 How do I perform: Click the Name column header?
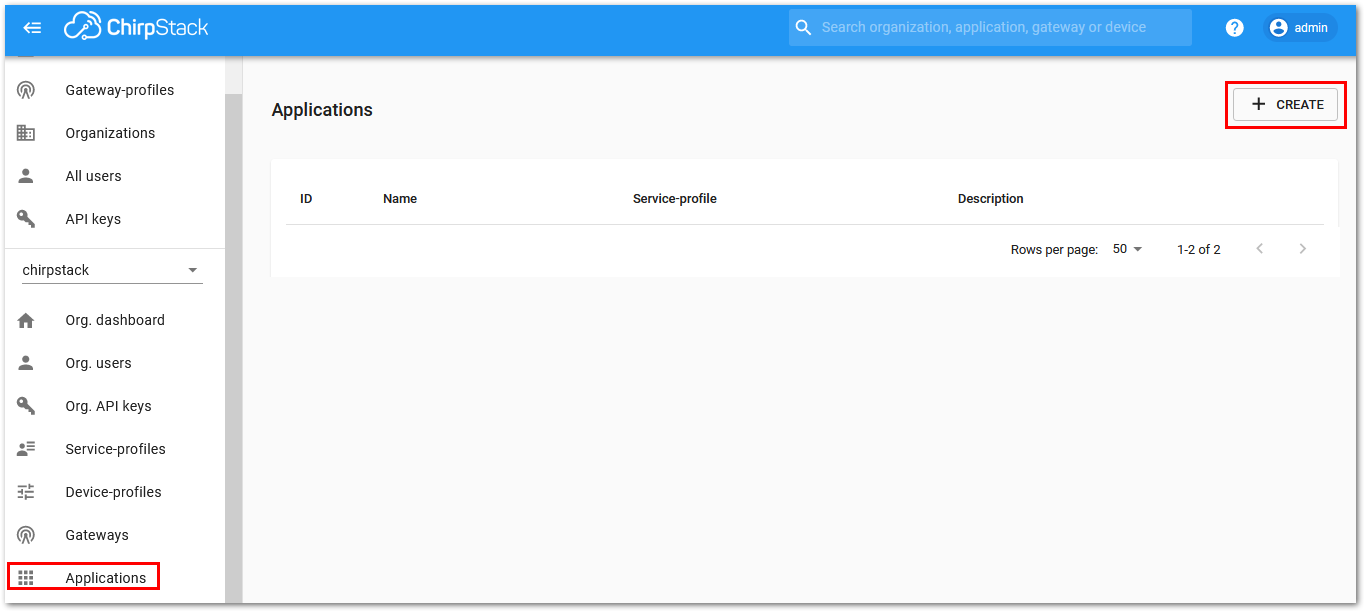(400, 199)
